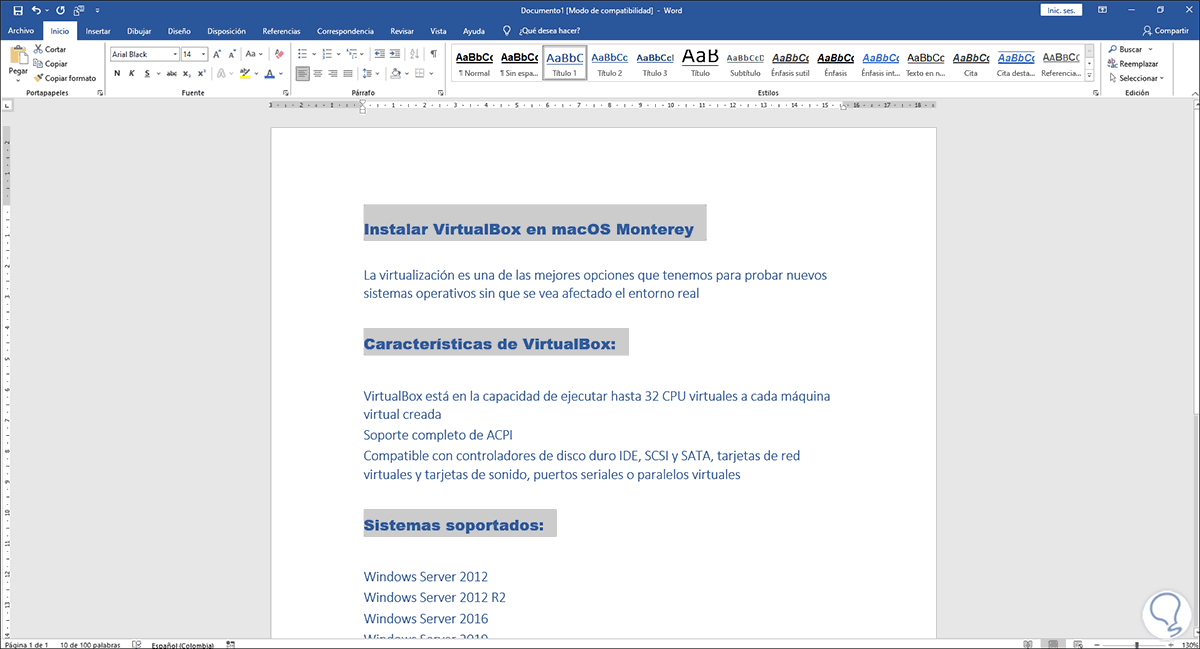Click the Español (Colombia) language indicator
The width and height of the screenshot is (1200, 649).
pos(185,644)
